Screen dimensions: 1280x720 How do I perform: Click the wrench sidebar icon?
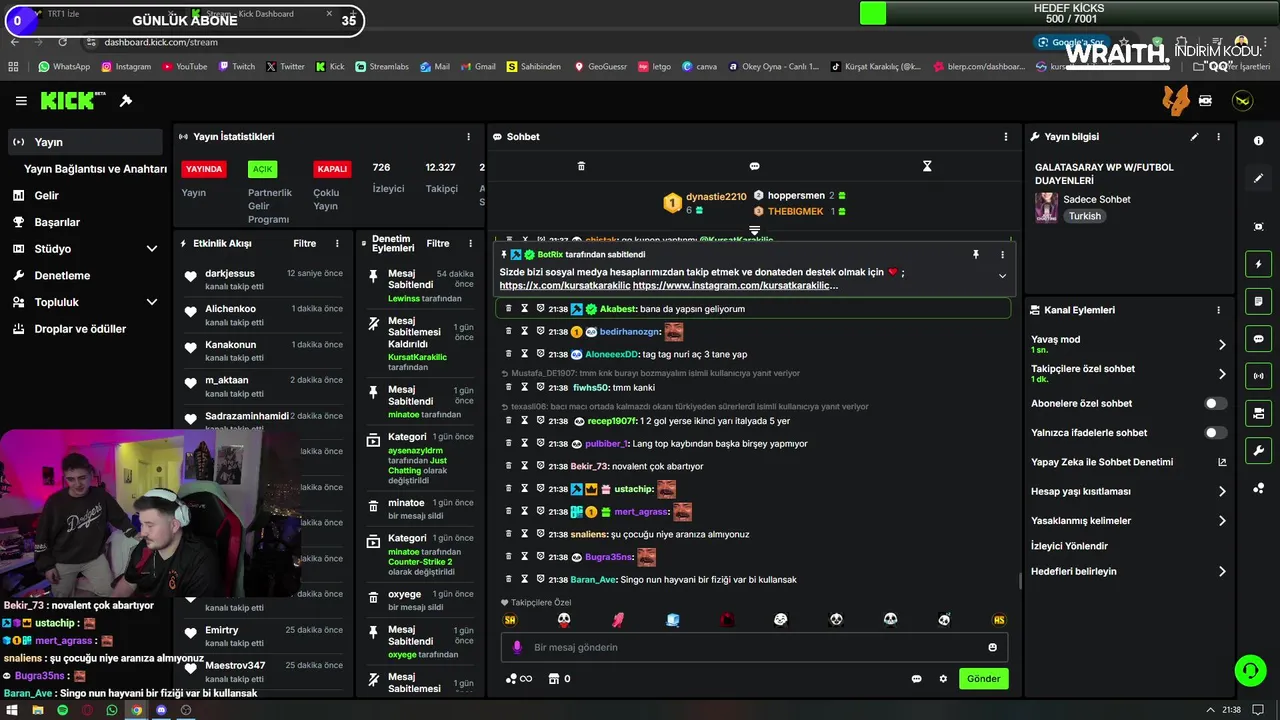(1258, 450)
